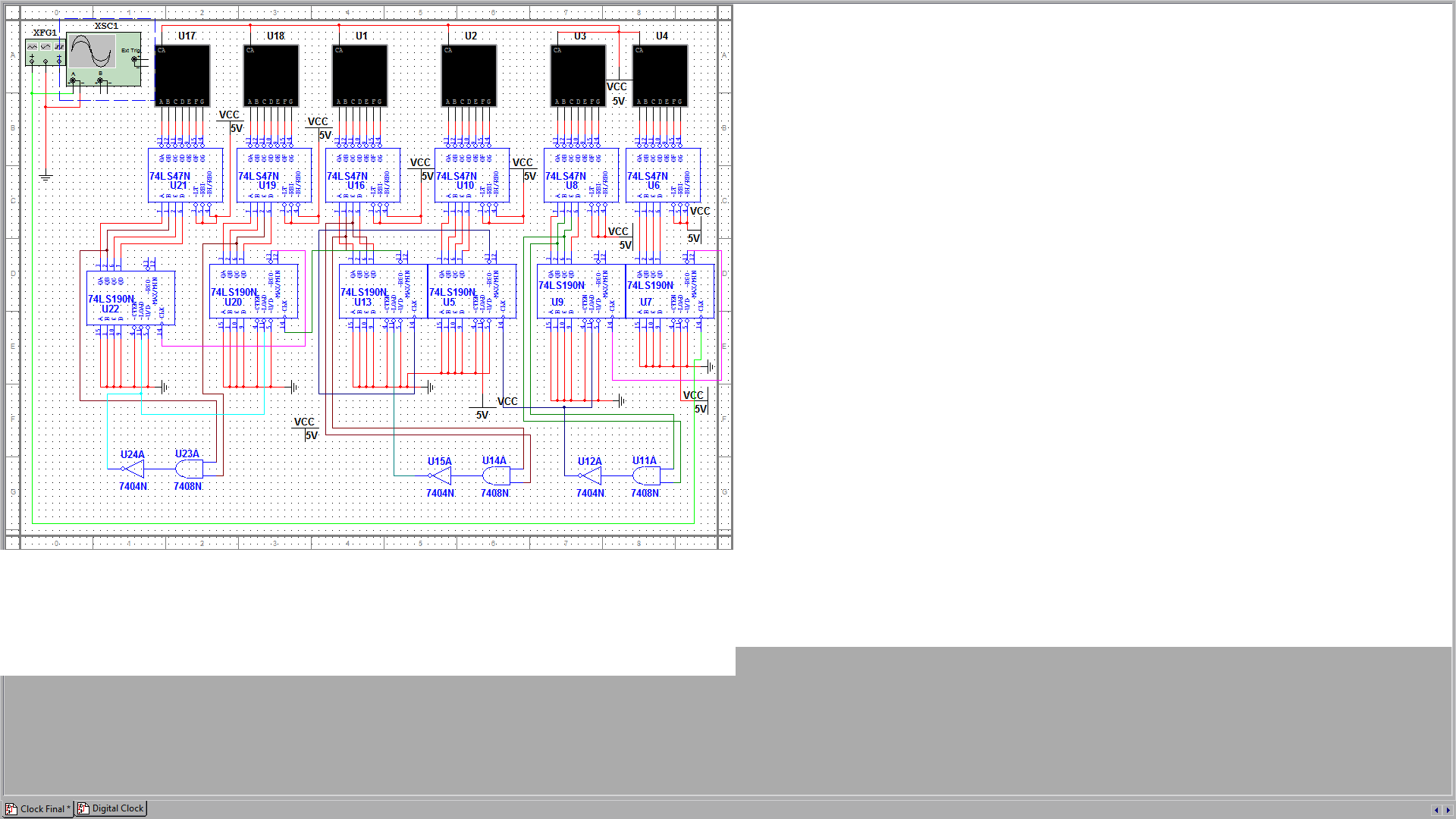The image size is (1456, 819).
Task: Click the 7404N label under U24A
Action: pyautogui.click(x=133, y=486)
